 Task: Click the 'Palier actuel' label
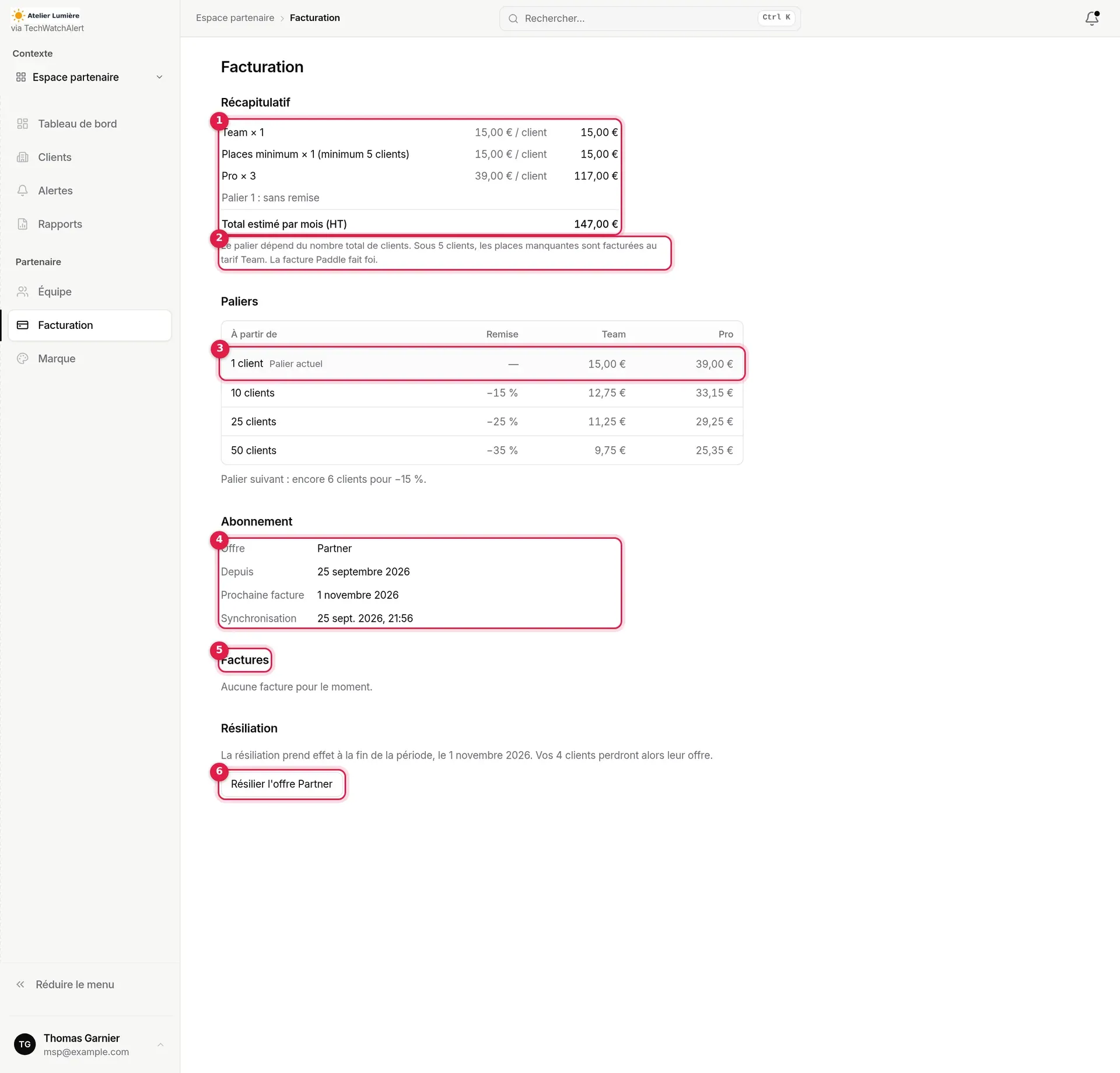[296, 364]
